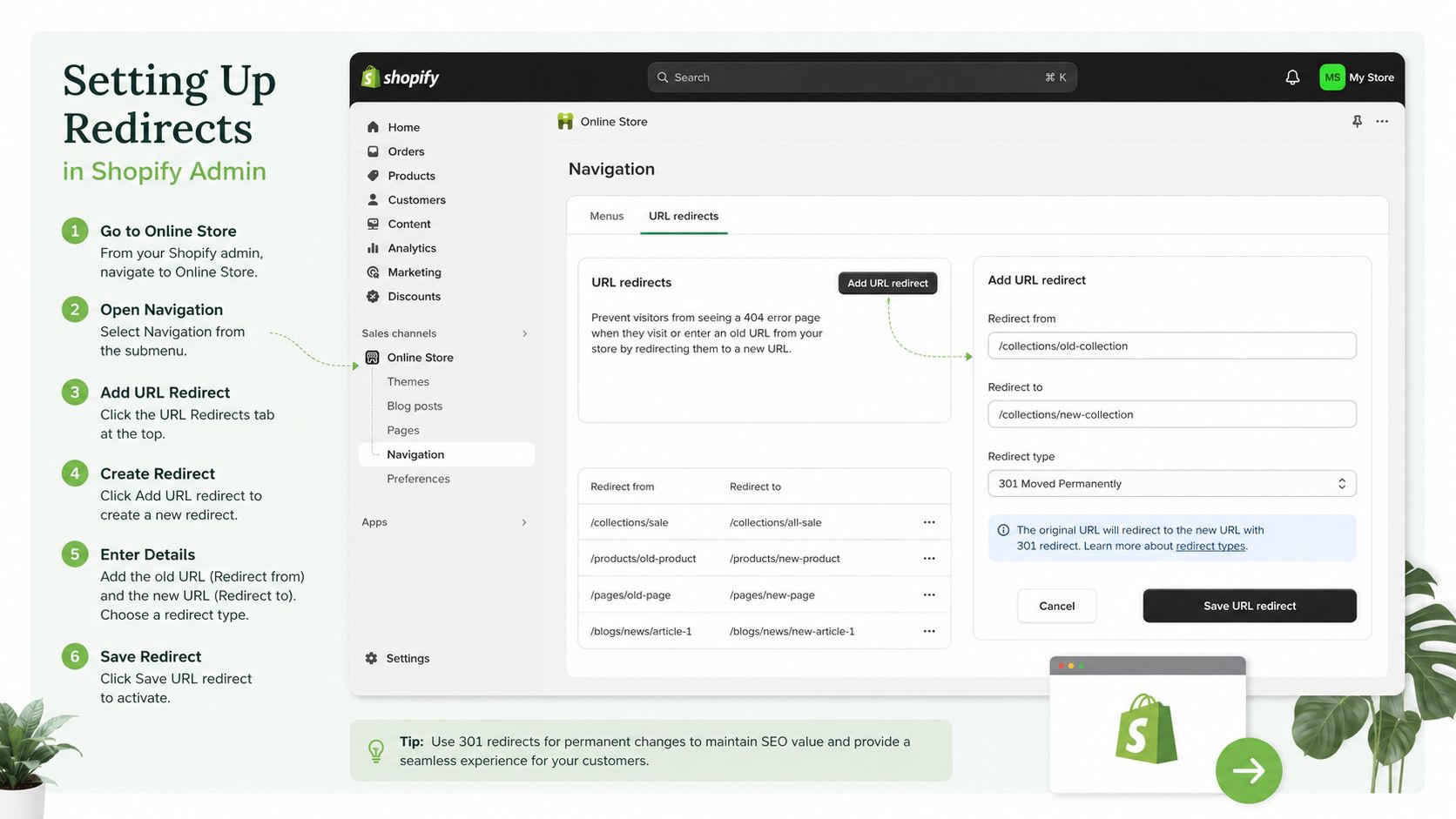Click the /pages/old-page cell

tap(630, 595)
